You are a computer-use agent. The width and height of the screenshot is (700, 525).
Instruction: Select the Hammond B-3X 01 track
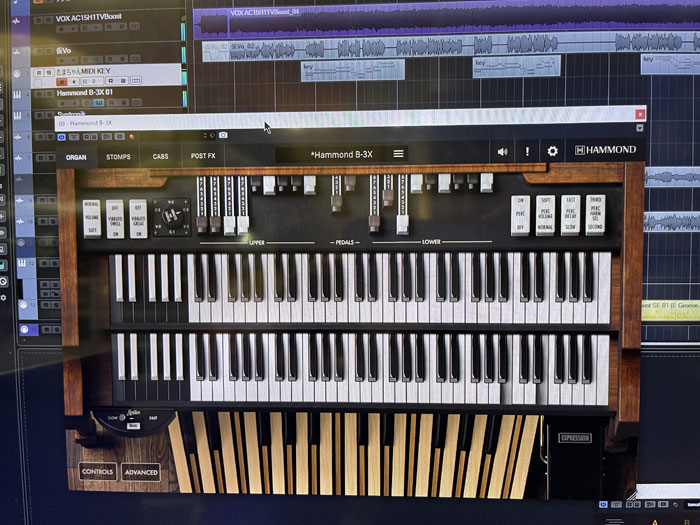[x=84, y=93]
